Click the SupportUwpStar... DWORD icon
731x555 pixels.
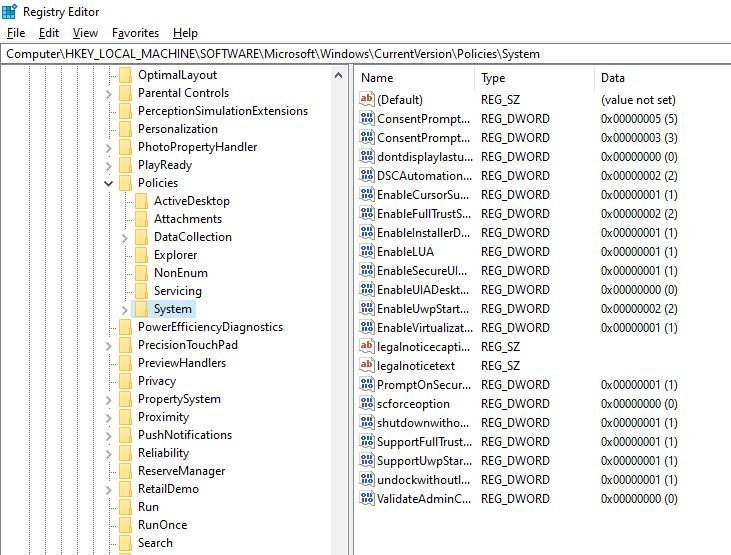pyautogui.click(x=367, y=460)
